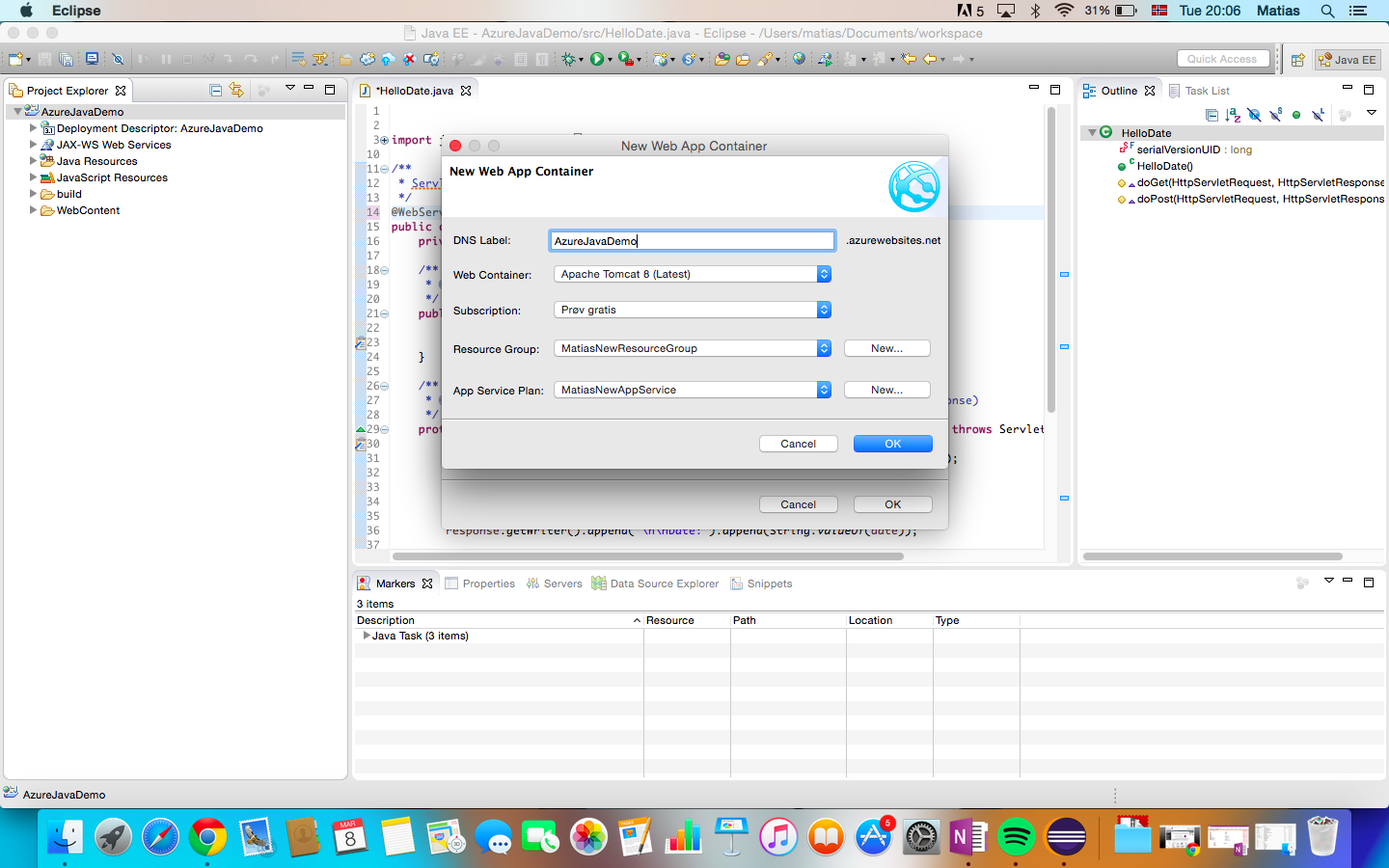Click the editor horizontal scrollbar

[648, 556]
